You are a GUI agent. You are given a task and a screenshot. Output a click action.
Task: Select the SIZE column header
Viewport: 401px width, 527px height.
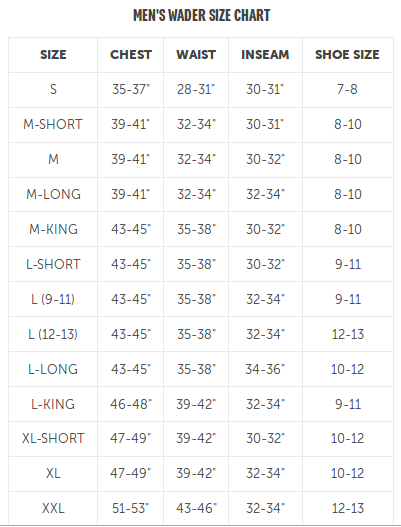click(x=53, y=54)
